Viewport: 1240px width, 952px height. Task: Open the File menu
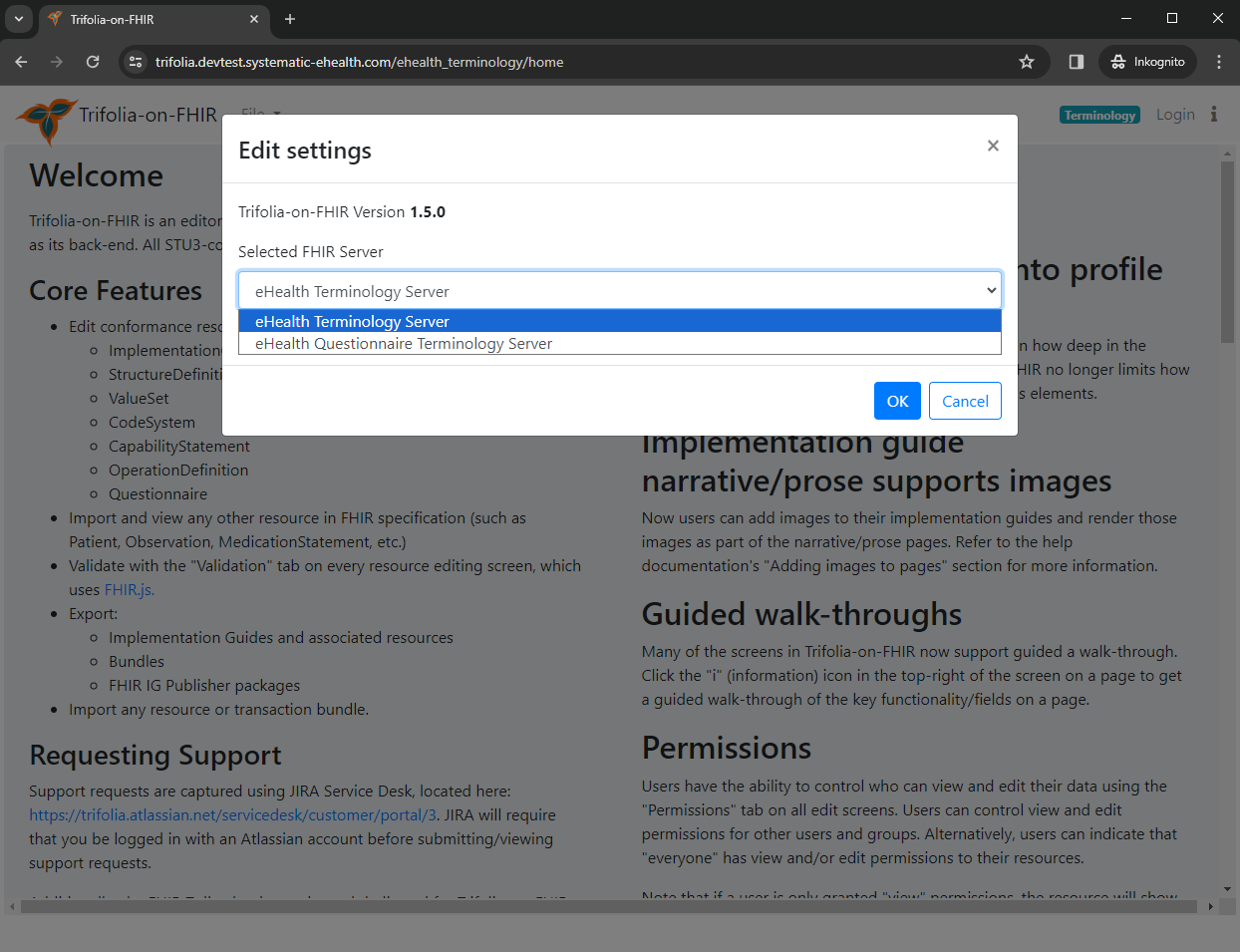(x=256, y=114)
